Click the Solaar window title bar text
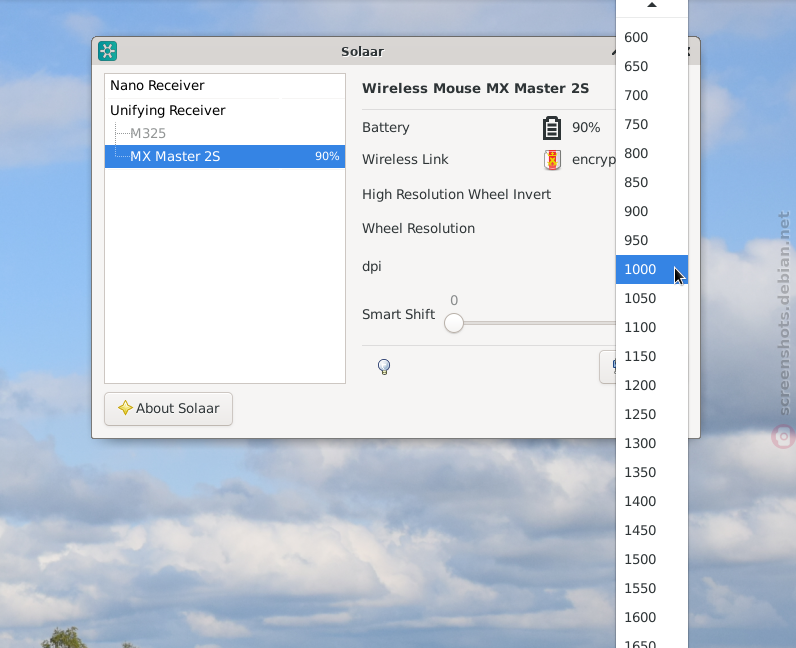The width and height of the screenshot is (796, 648). click(x=362, y=51)
